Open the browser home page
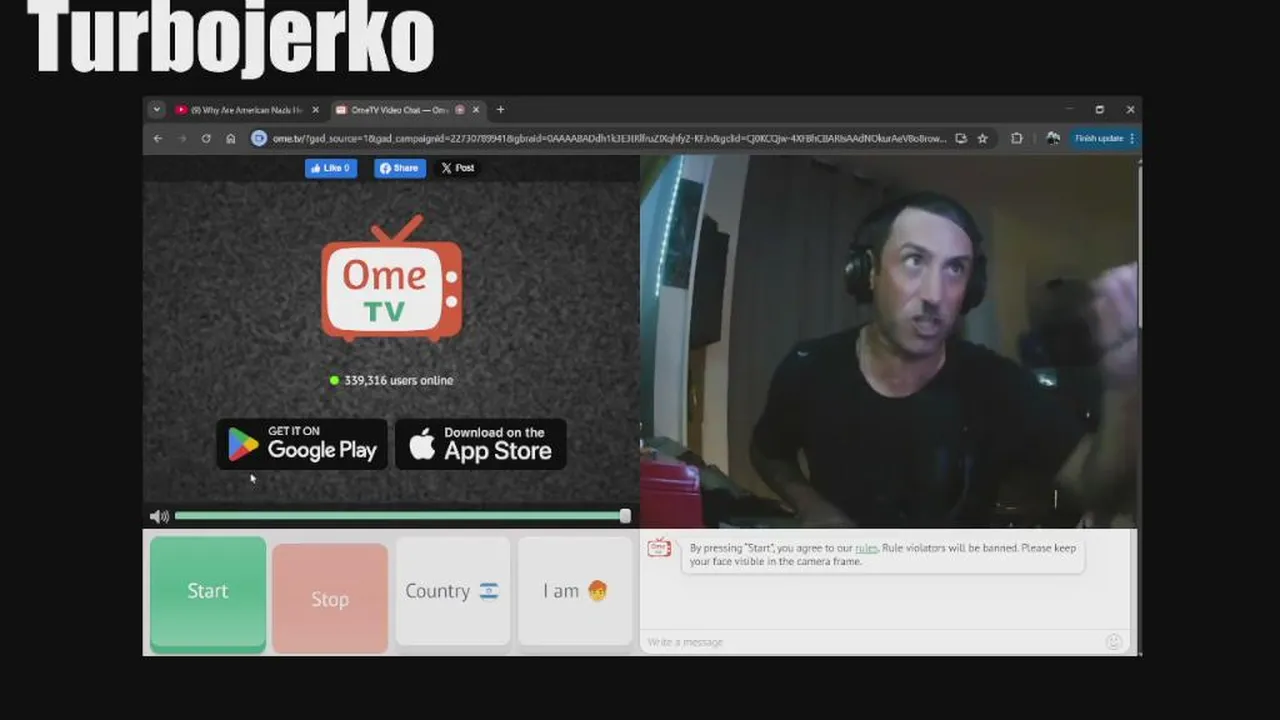The image size is (1280, 720). (231, 139)
